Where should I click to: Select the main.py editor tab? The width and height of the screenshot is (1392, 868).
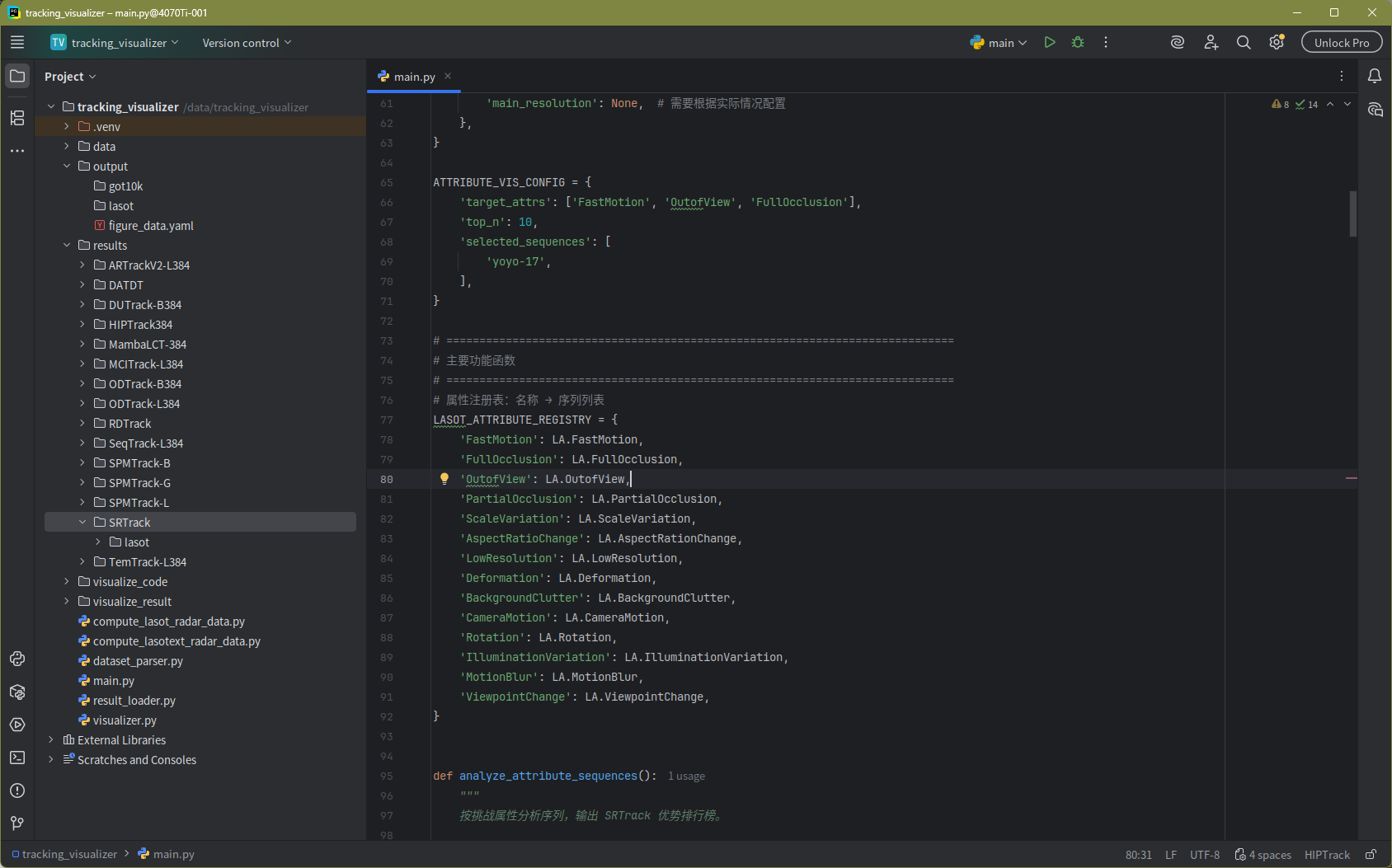(x=414, y=77)
